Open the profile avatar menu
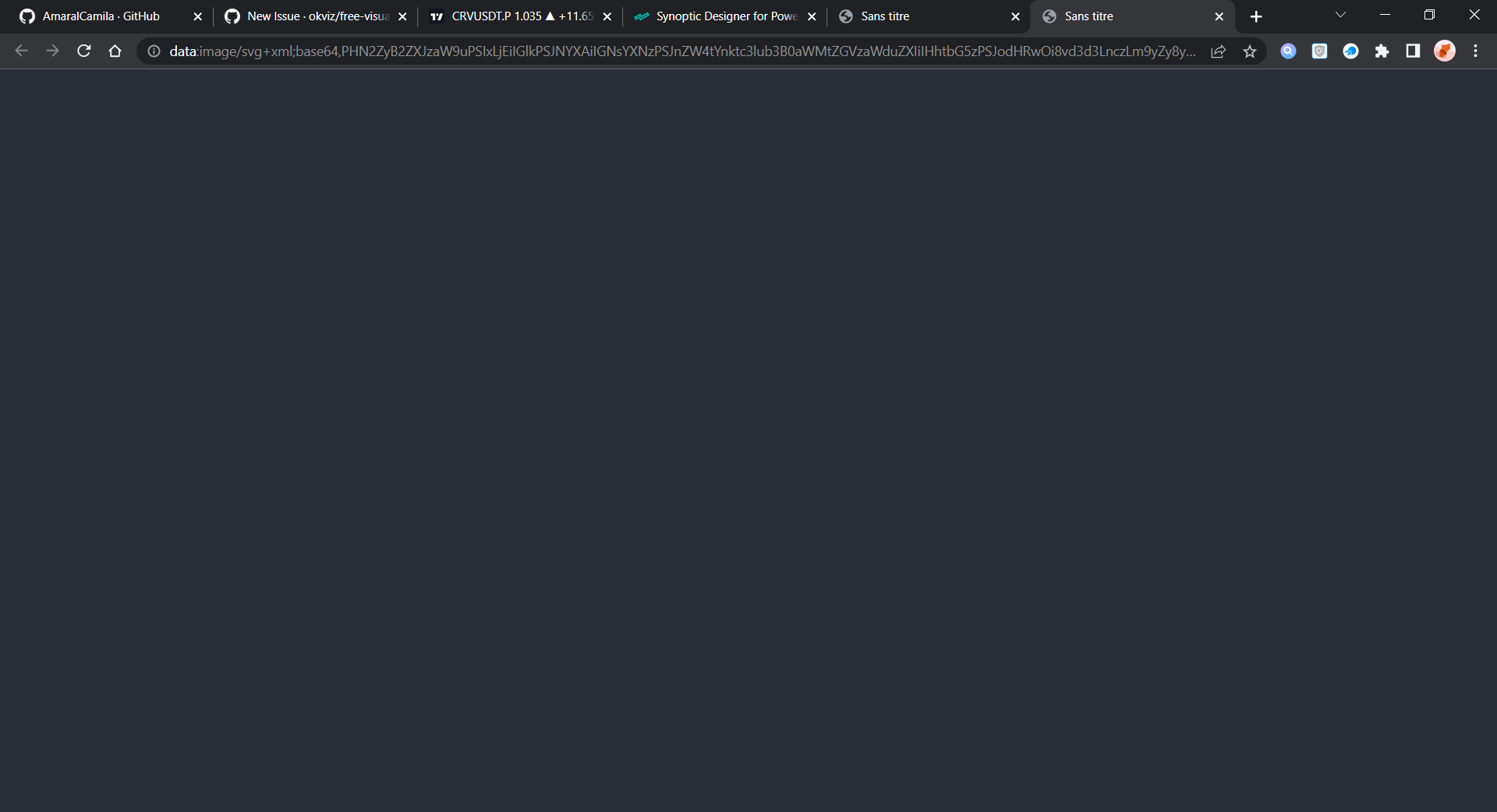1497x812 pixels. (1445, 51)
